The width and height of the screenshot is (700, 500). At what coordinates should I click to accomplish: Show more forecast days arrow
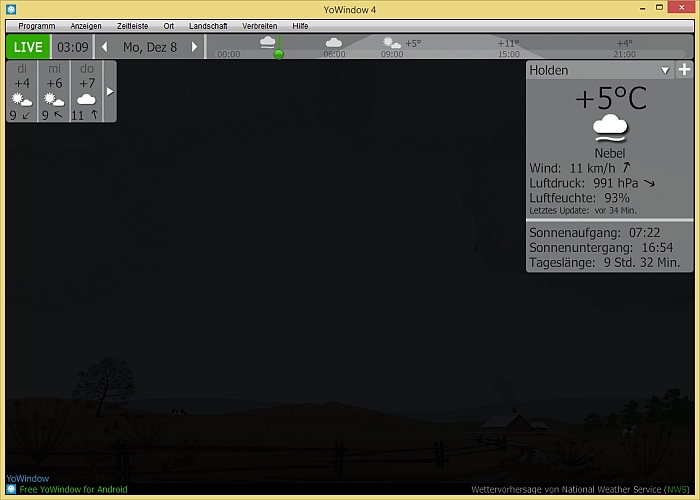(x=110, y=91)
